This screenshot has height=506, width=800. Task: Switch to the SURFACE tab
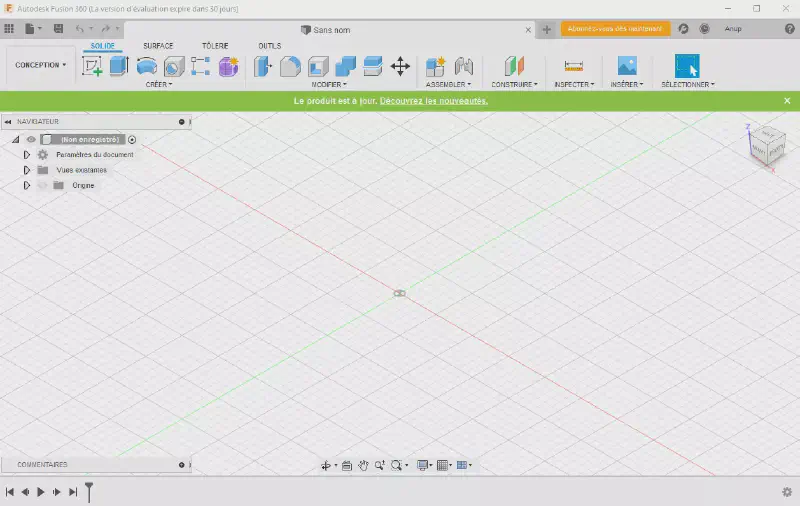click(x=157, y=46)
